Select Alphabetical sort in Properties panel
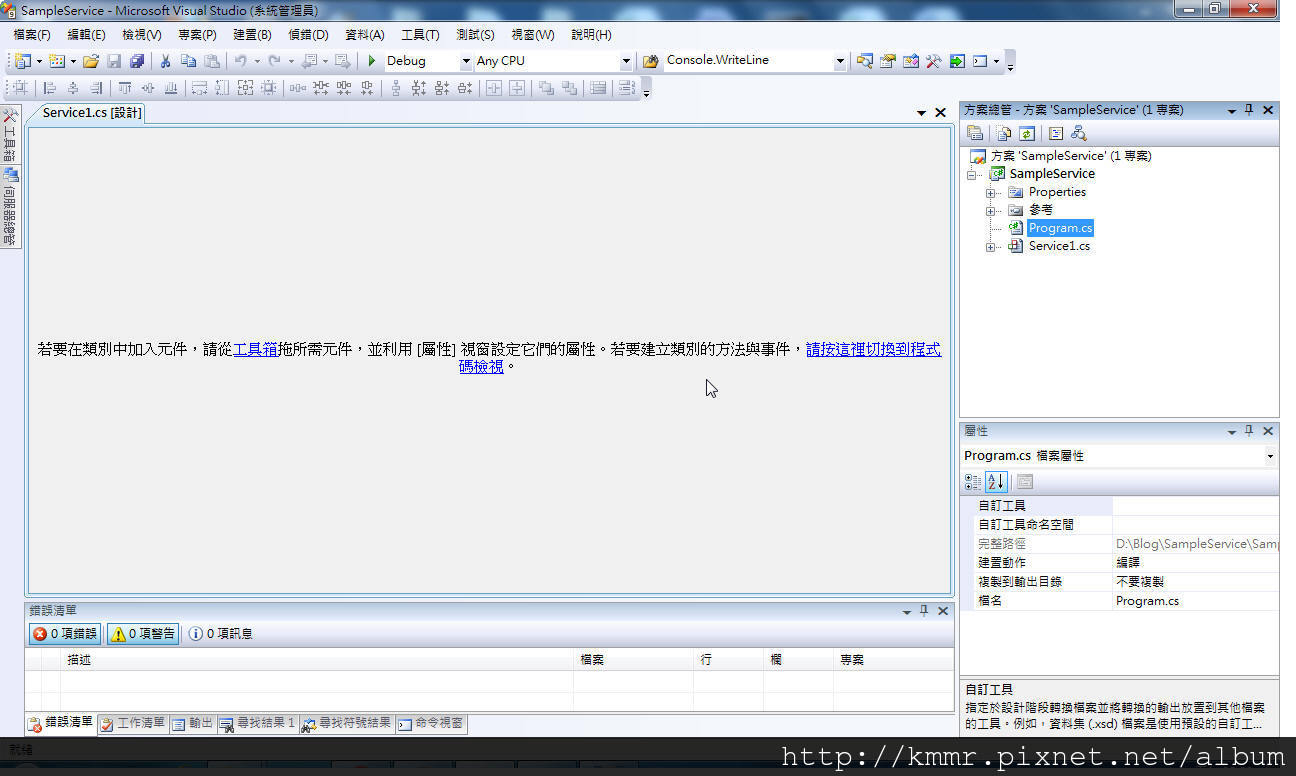The width and height of the screenshot is (1296, 776). (996, 481)
